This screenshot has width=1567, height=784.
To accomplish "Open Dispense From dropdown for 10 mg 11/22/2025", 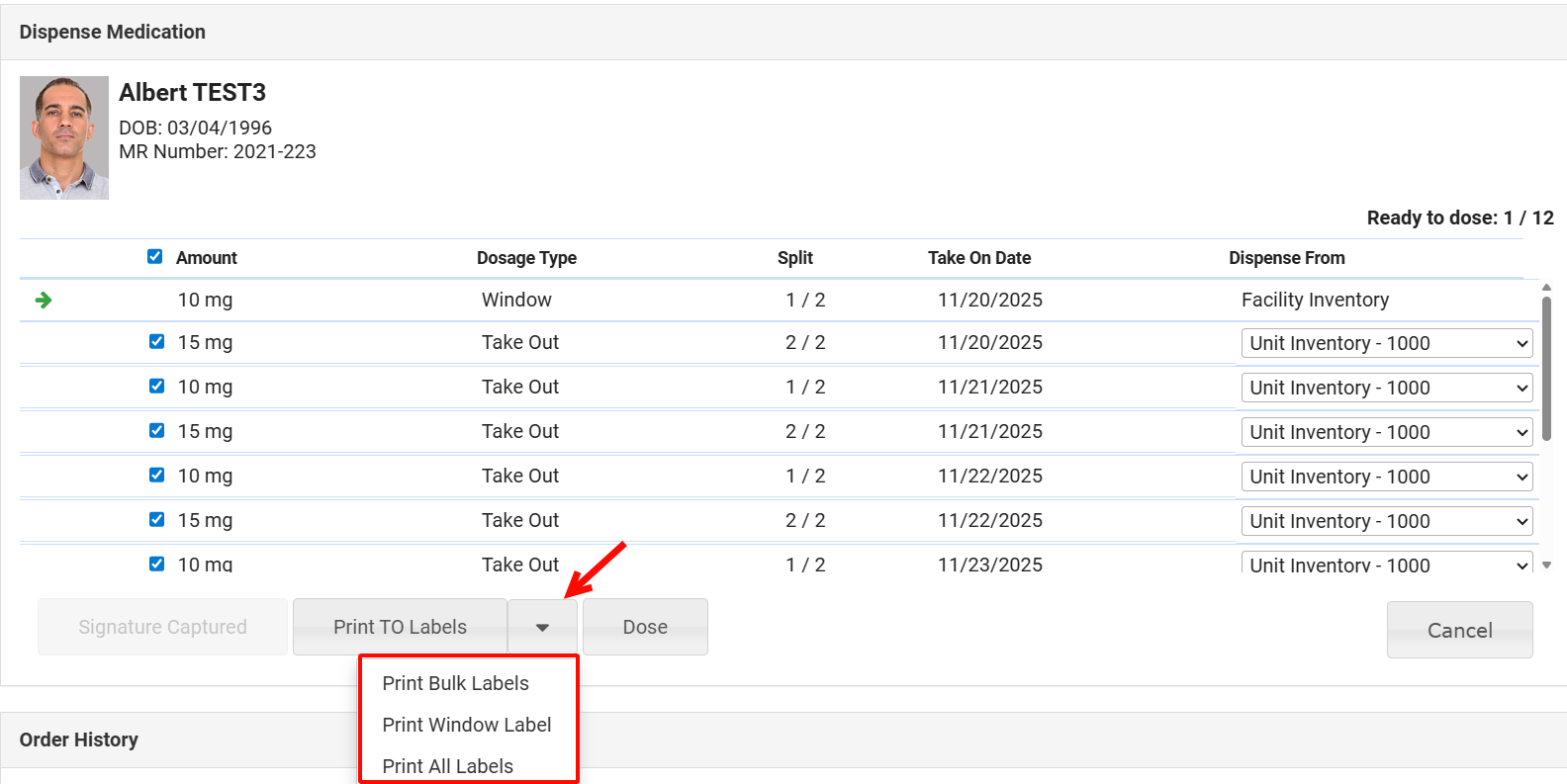I will 1386,477.
